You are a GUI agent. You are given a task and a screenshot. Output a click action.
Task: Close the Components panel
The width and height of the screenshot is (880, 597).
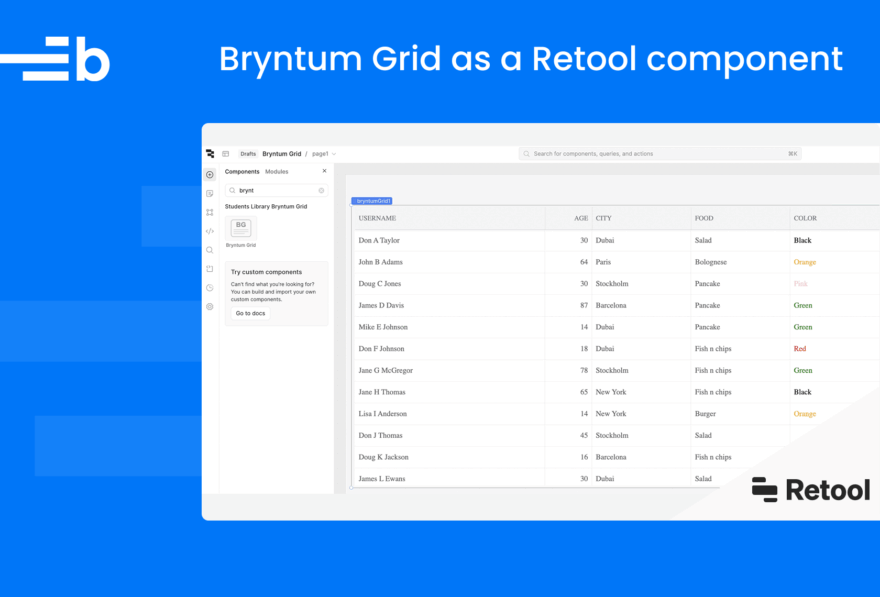[x=324, y=171]
